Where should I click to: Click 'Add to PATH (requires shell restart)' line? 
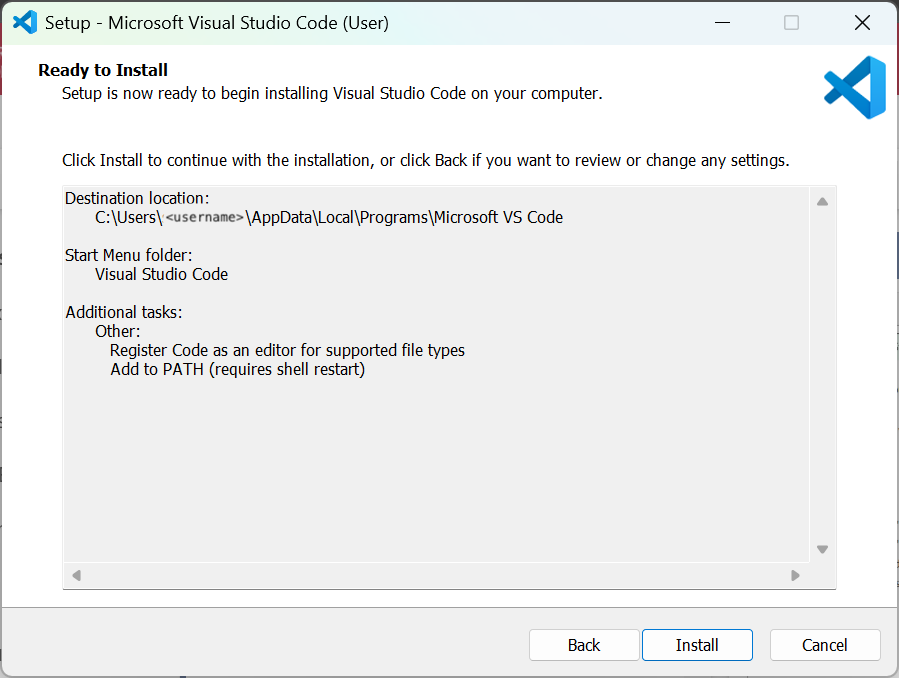click(x=238, y=370)
